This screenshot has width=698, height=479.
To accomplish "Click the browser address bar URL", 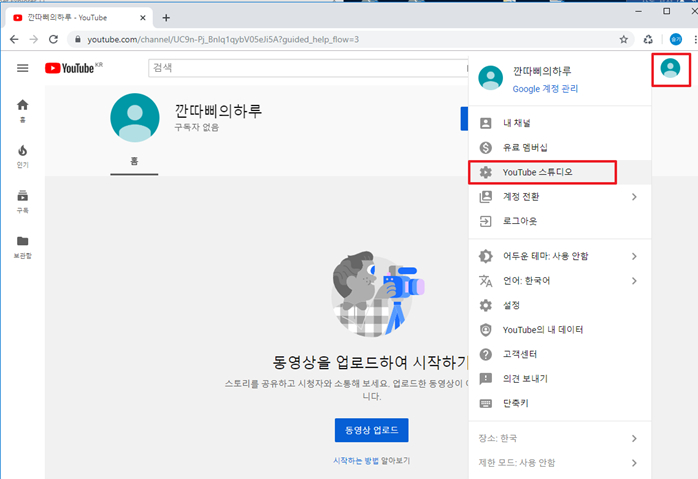I will coord(223,40).
